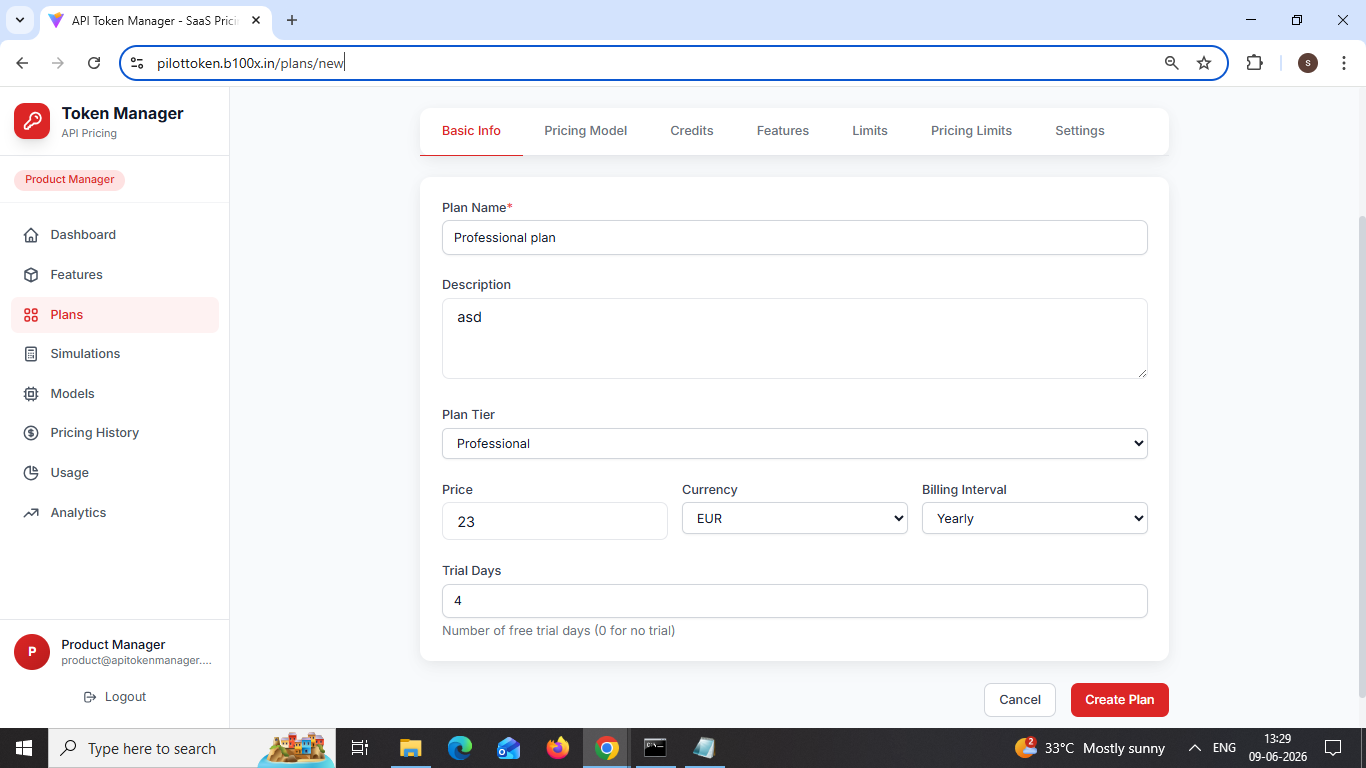Open Firefox from the taskbar
This screenshot has width=1366, height=768.
[x=558, y=748]
